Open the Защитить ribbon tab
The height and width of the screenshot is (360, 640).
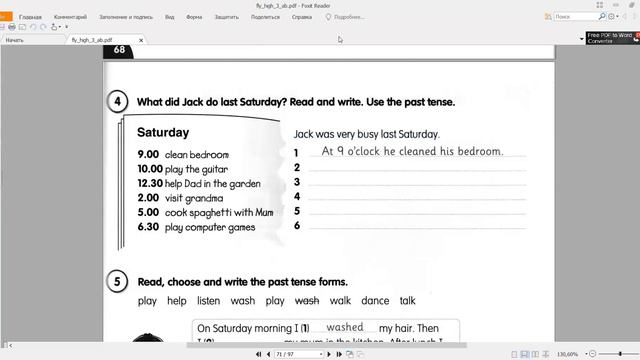(x=227, y=17)
